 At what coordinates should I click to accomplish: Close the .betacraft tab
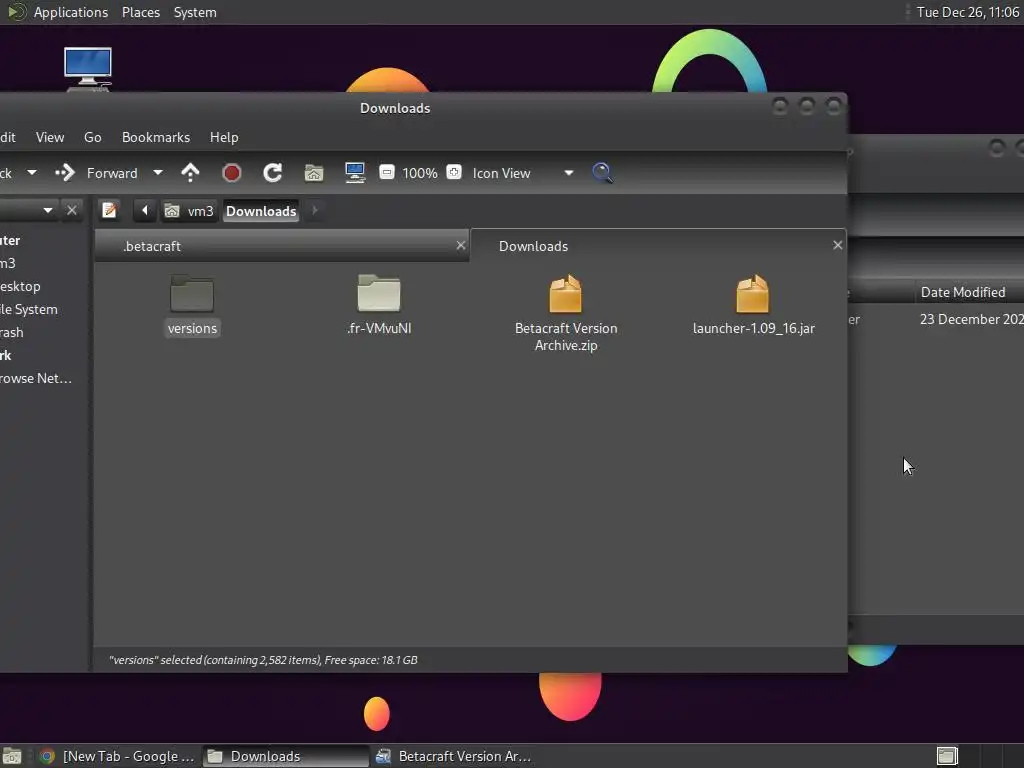point(461,246)
